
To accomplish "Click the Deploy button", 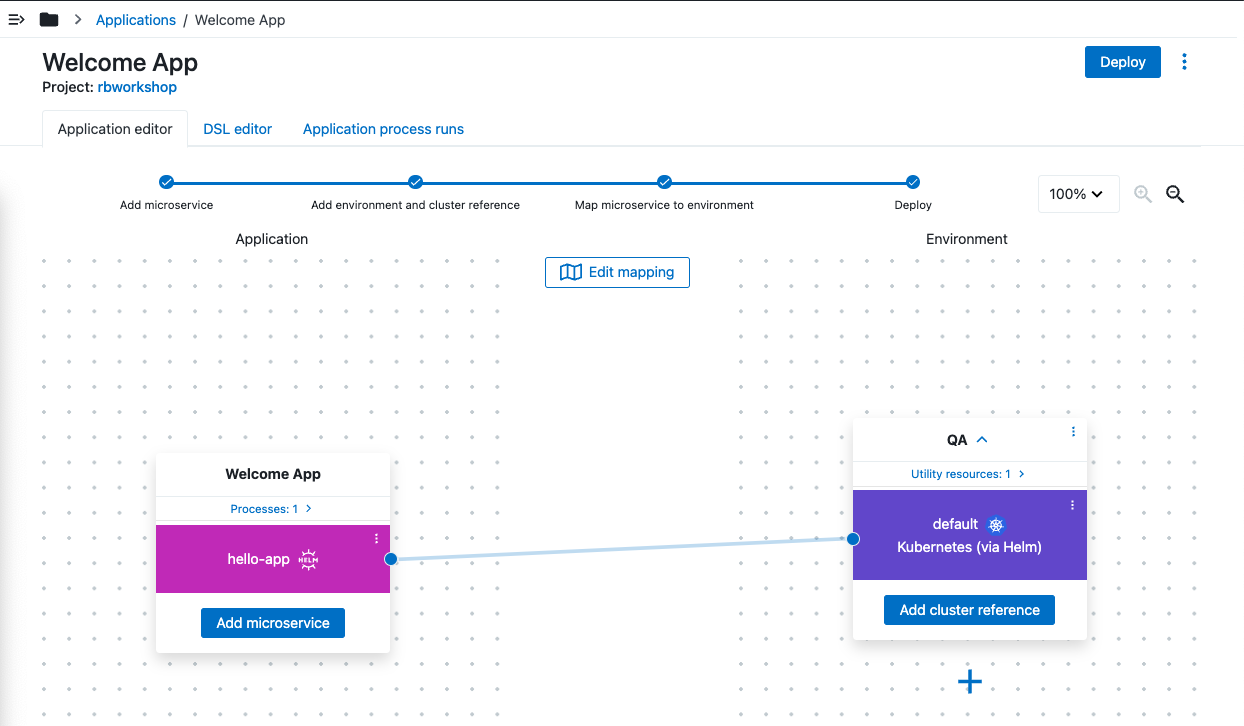I will pyautogui.click(x=1122, y=62).
